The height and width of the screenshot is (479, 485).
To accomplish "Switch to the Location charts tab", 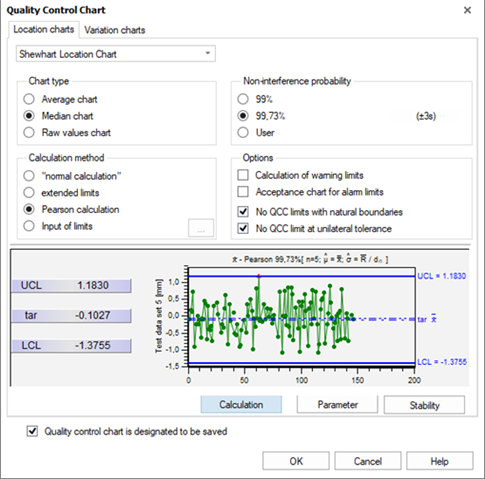I will (44, 29).
